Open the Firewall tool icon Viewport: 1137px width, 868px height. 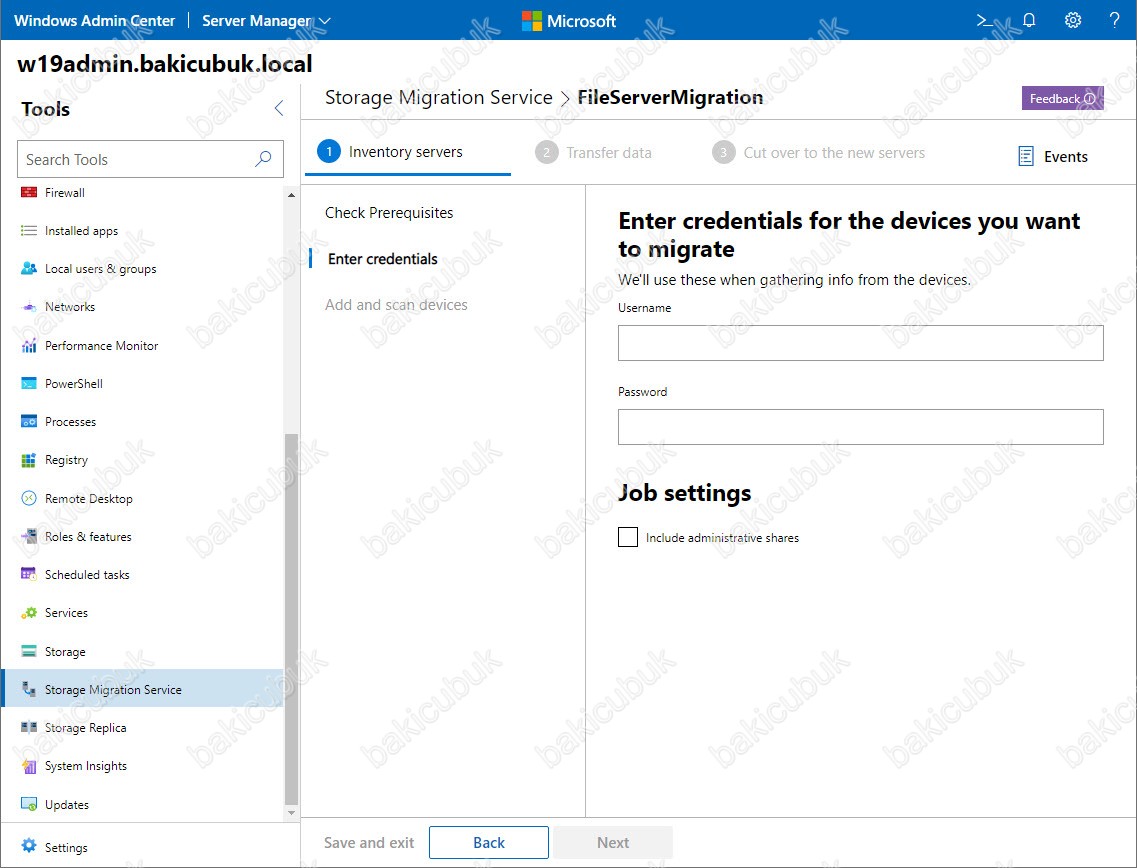tap(29, 192)
